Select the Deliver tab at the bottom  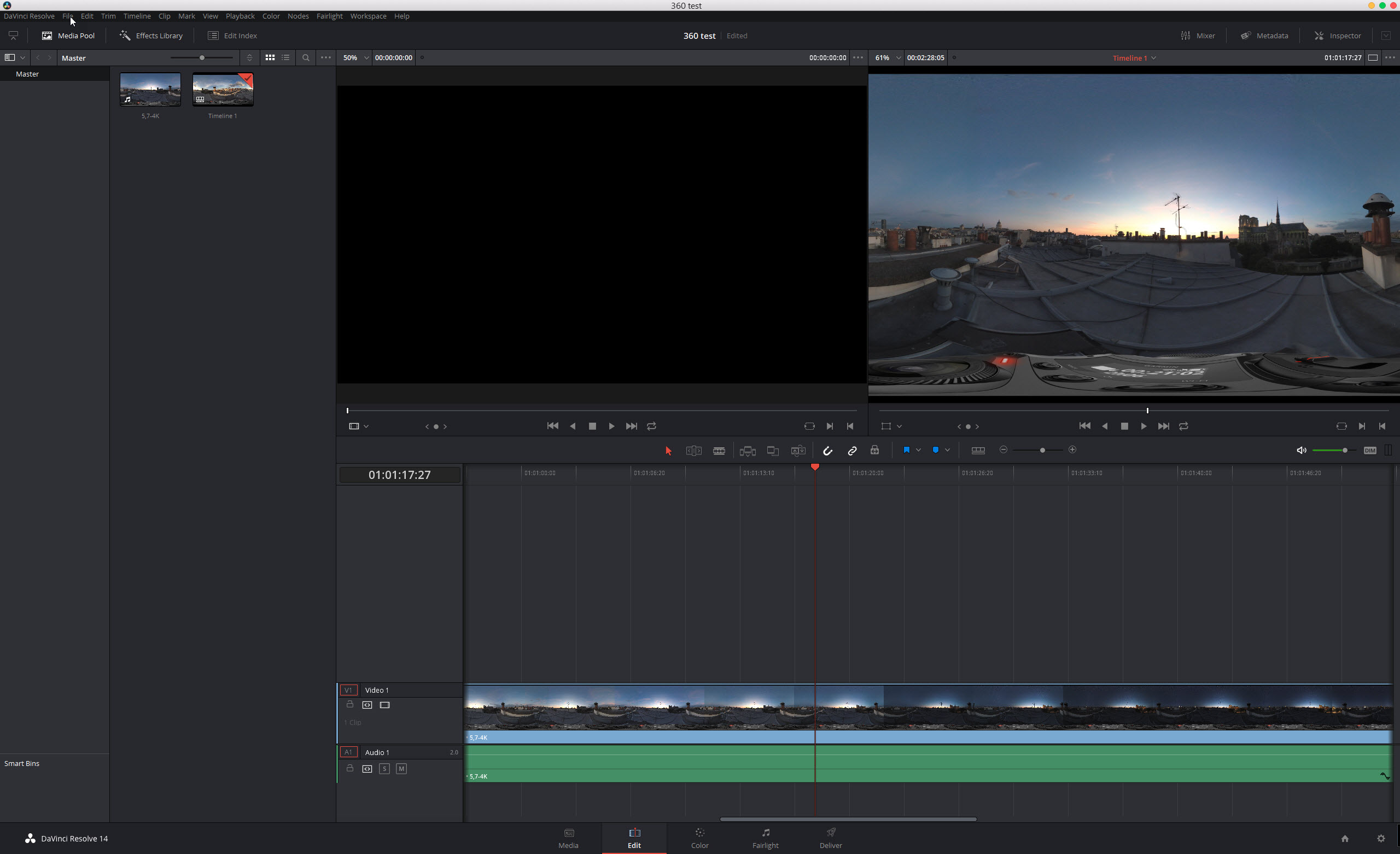pyautogui.click(x=831, y=837)
